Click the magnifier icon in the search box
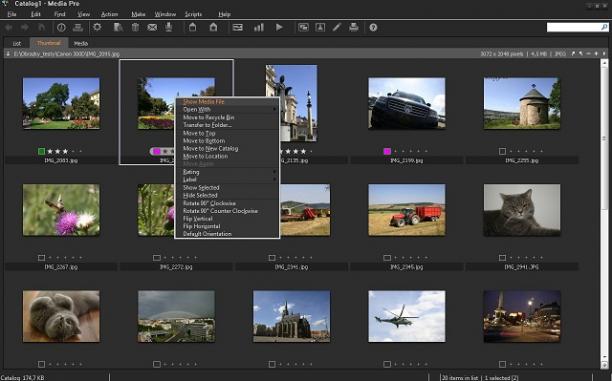Screen dimensions: 612x381 tap(604, 27)
